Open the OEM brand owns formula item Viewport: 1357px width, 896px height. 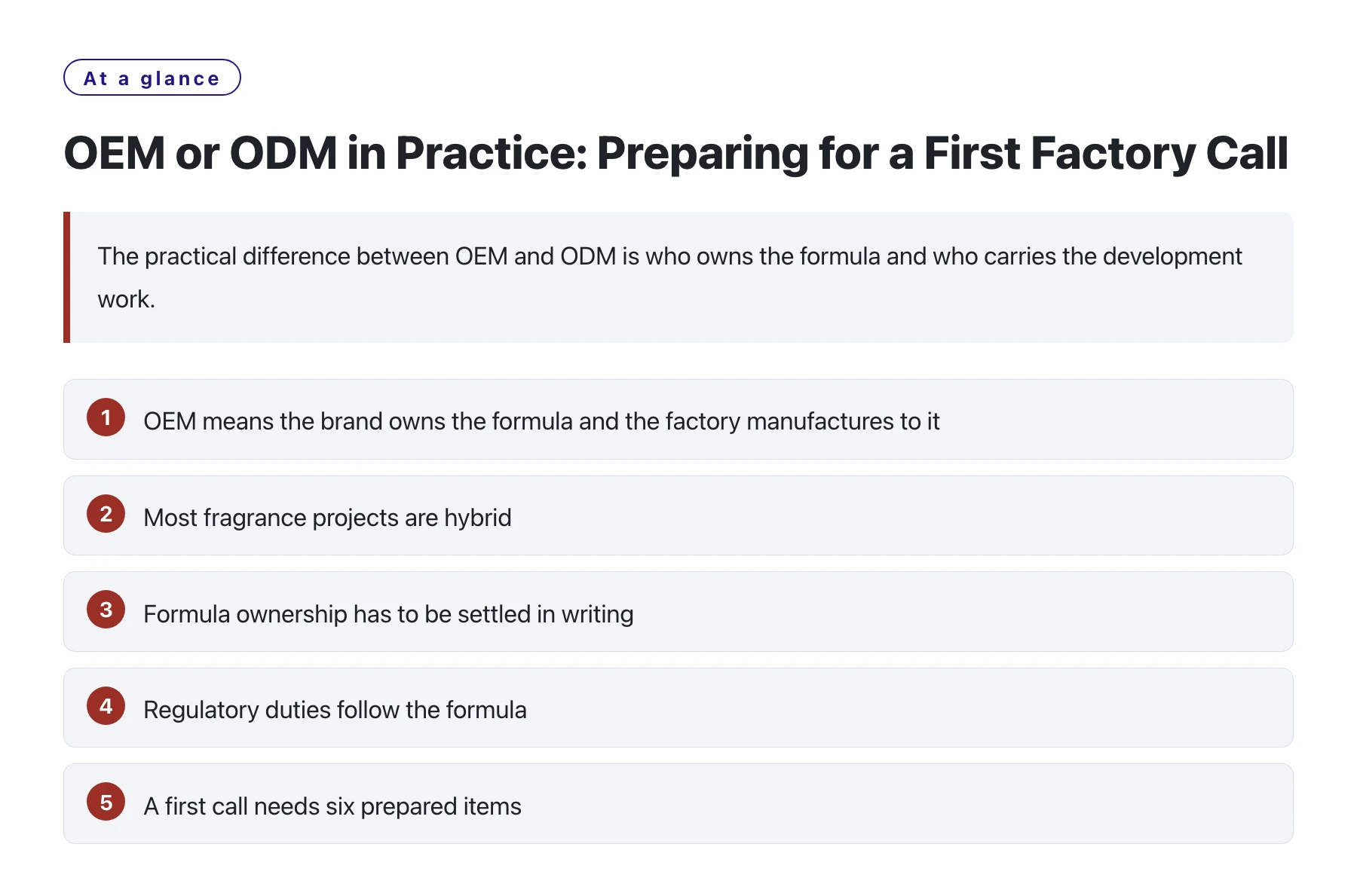[678, 420]
